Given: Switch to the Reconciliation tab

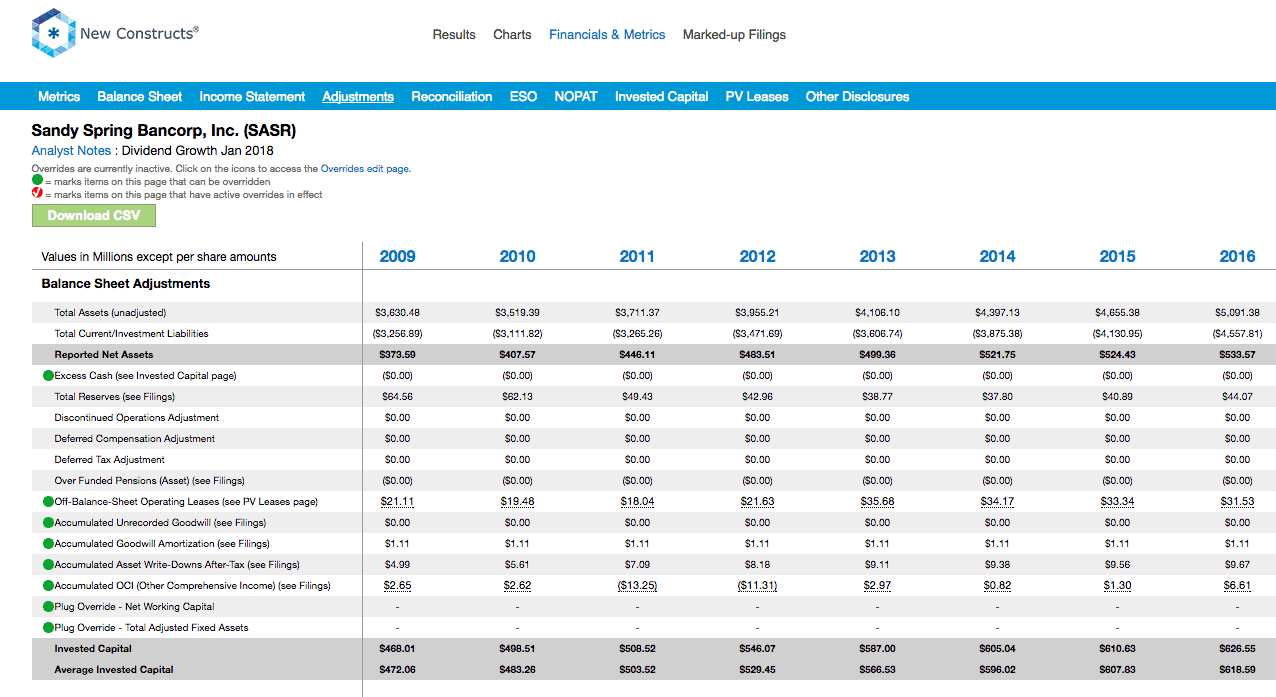Looking at the screenshot, I should [x=452, y=97].
